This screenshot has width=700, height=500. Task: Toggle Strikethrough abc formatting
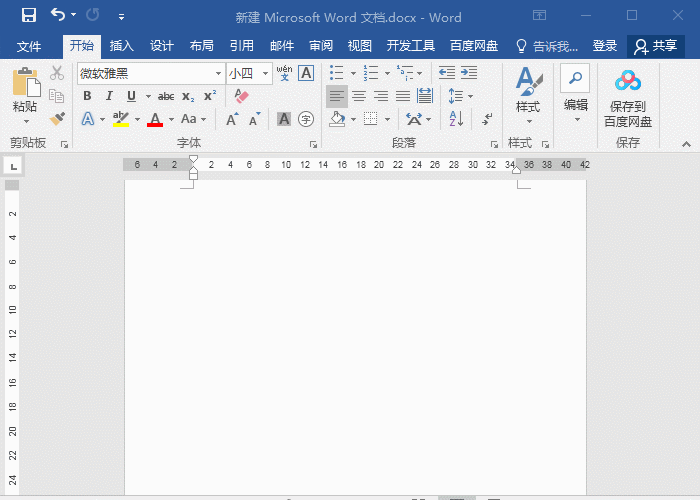click(x=166, y=96)
